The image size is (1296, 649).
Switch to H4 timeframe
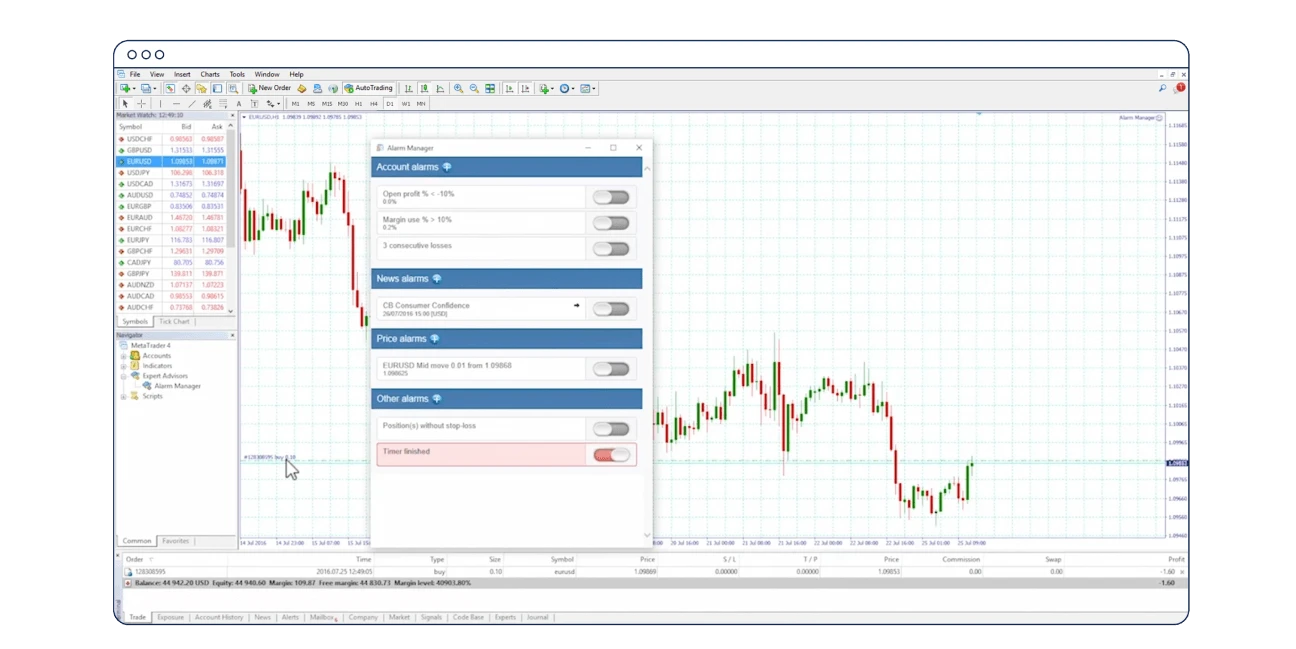[374, 103]
